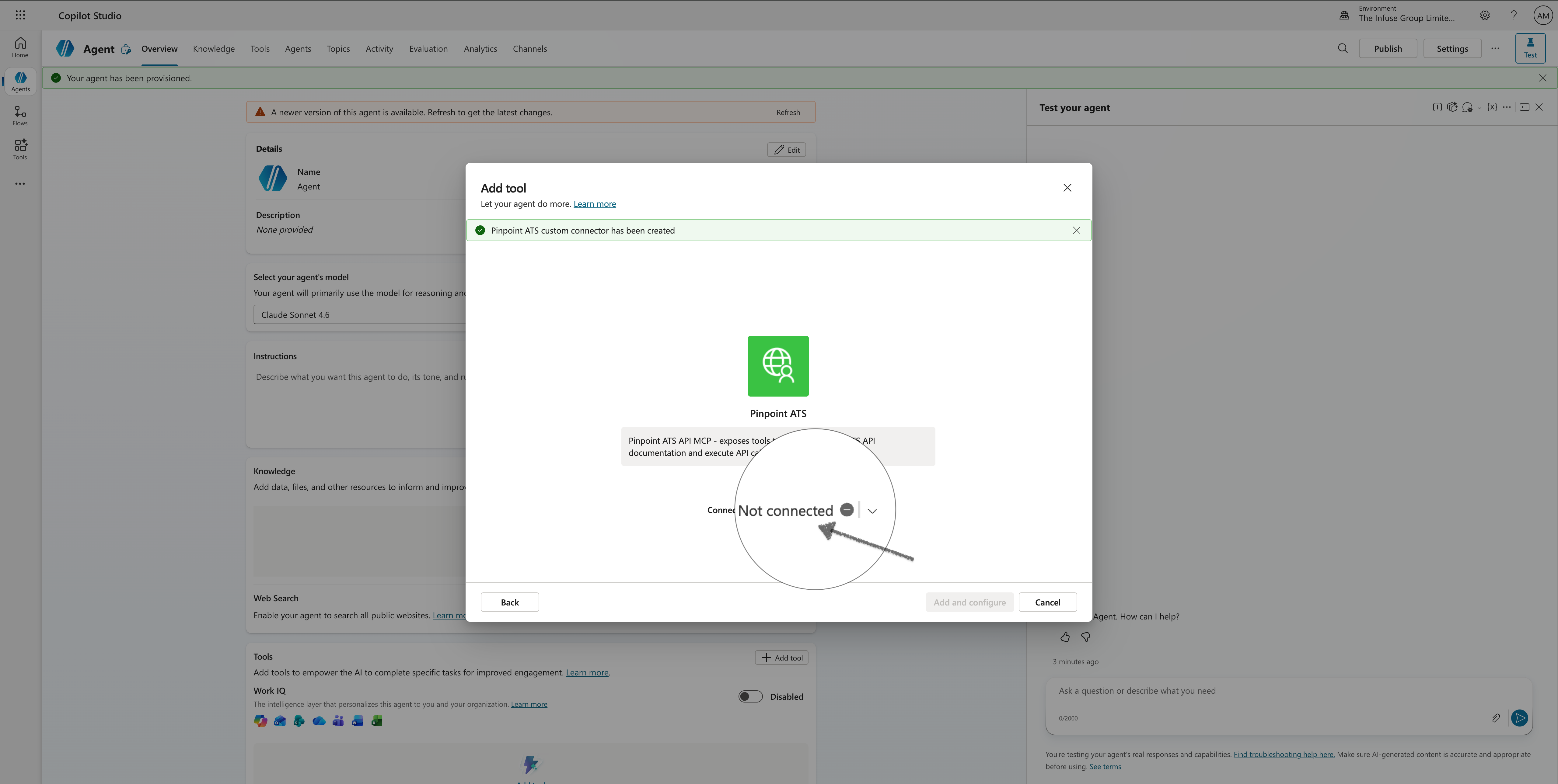Open chat settings icon in test pane
This screenshot has width=1558, height=784.
coord(1467,108)
